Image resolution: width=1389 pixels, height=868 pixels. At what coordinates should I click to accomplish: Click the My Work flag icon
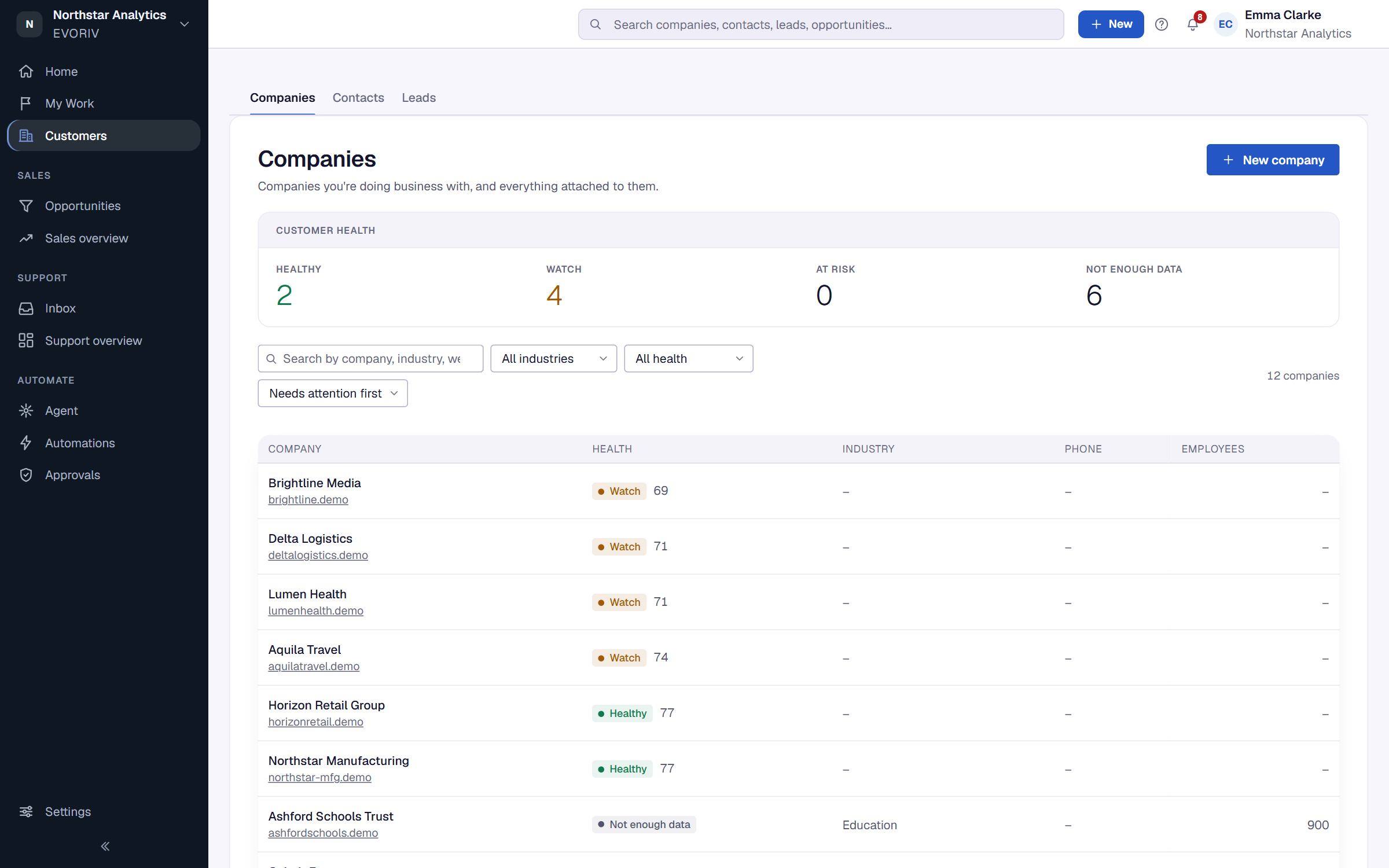26,104
